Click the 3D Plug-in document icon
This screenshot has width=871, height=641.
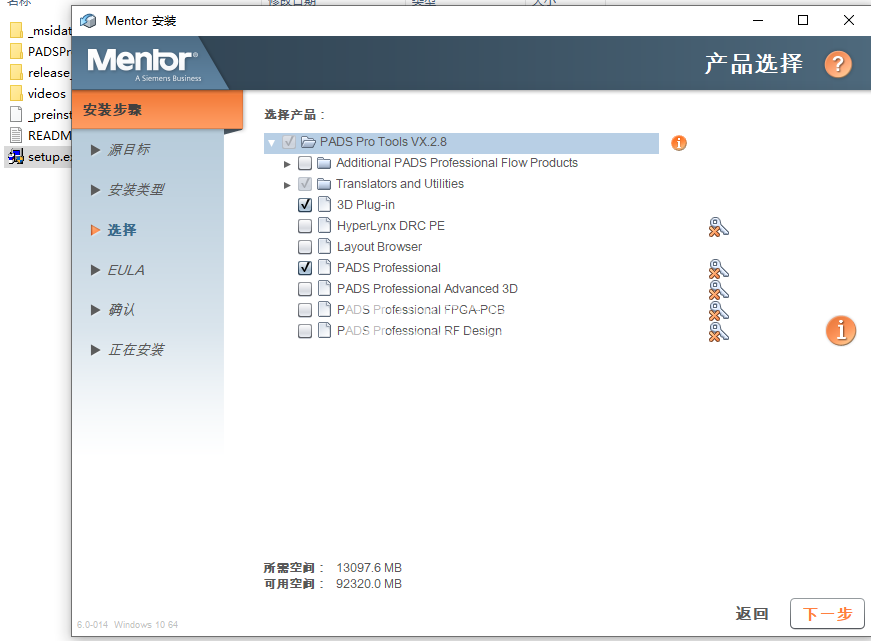(324, 204)
